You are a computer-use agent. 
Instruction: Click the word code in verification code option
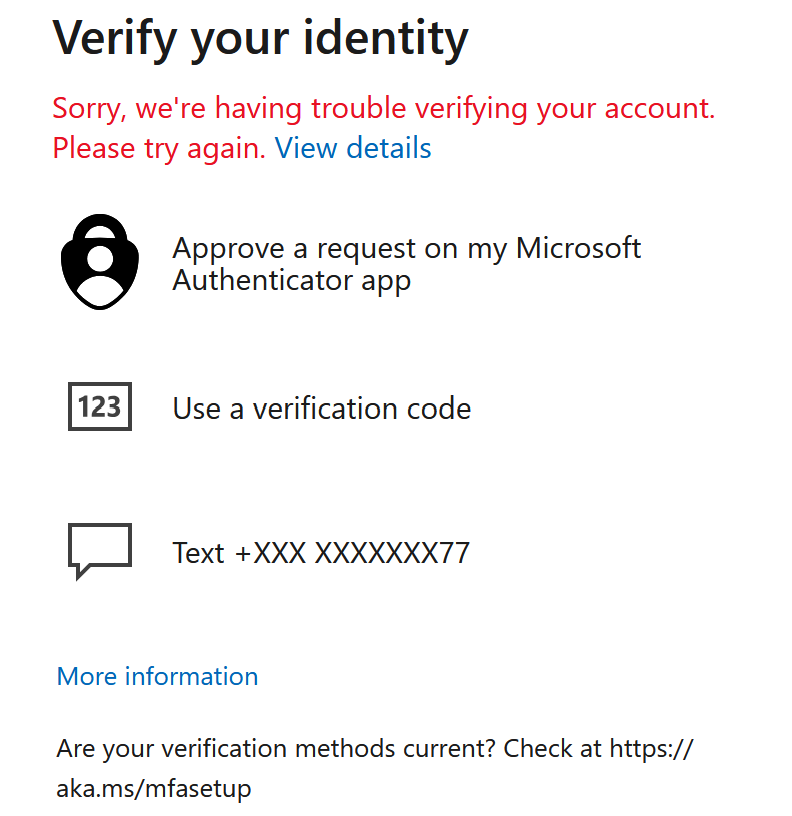point(439,409)
